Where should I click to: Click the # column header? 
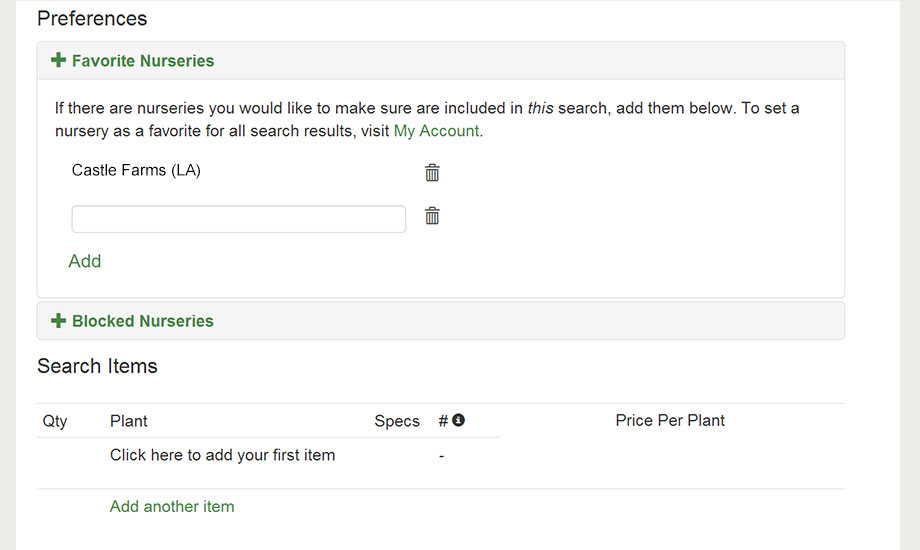point(443,421)
